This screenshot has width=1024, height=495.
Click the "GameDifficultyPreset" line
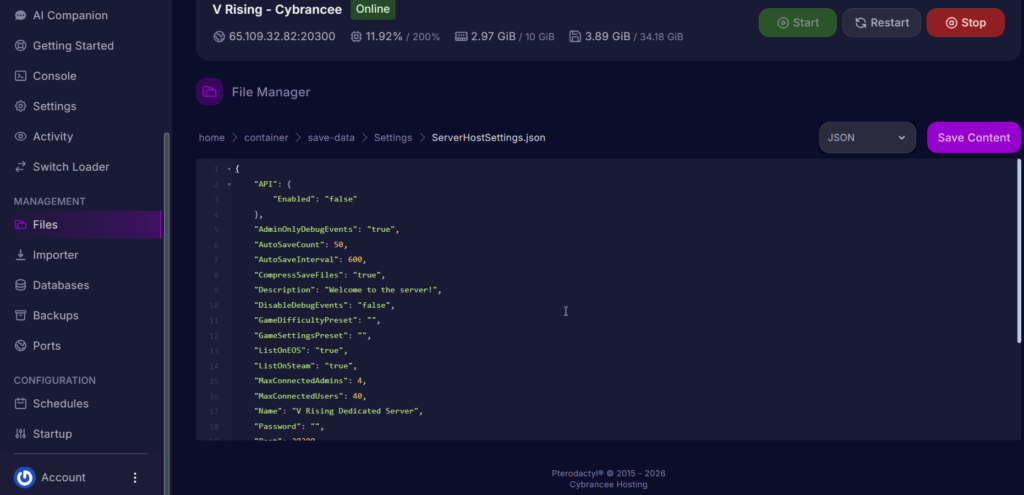[317, 321]
